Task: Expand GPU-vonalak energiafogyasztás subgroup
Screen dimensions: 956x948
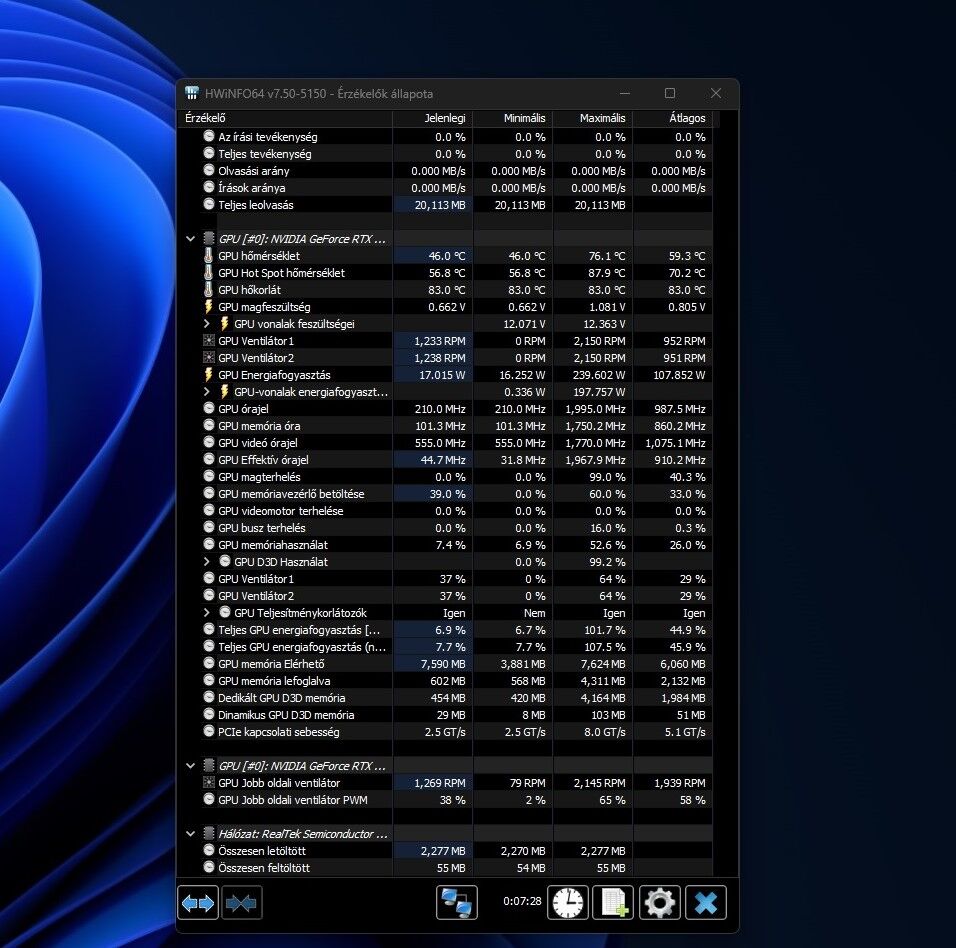Action: [207, 392]
